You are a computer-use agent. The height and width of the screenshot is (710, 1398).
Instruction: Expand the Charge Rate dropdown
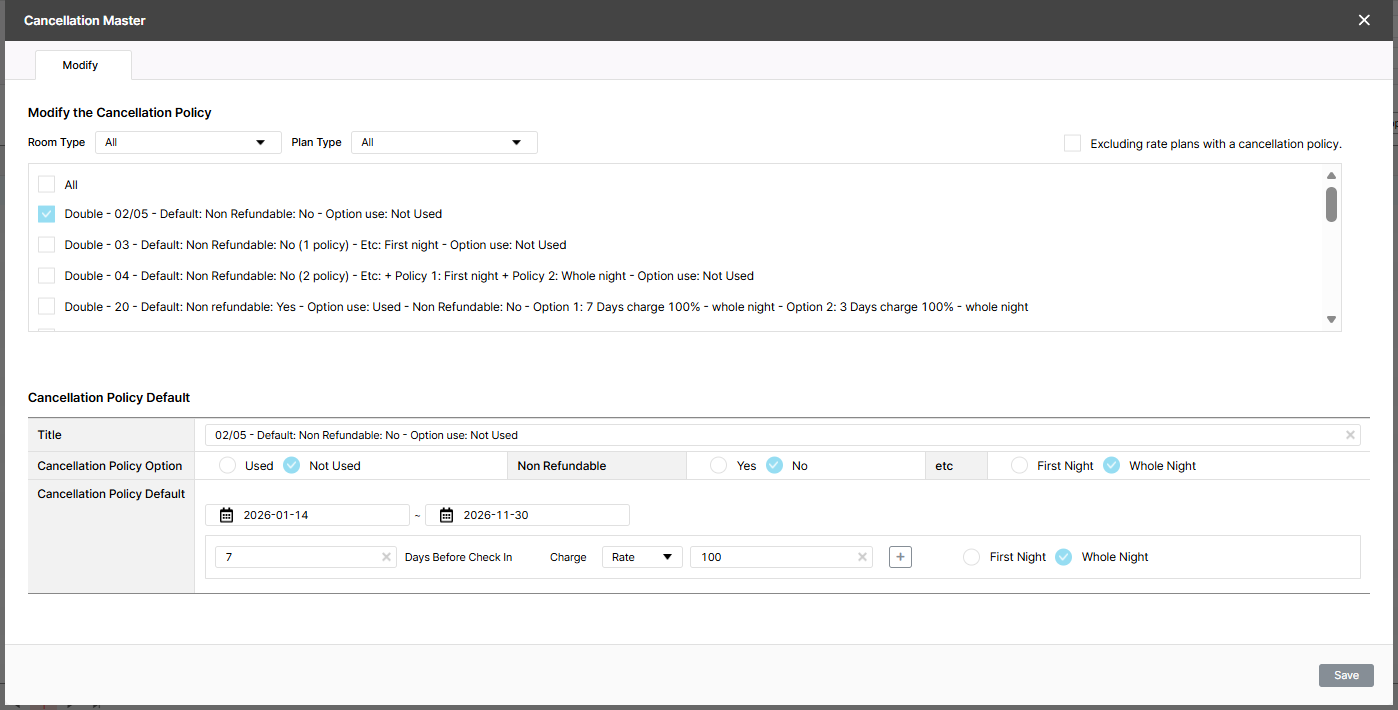click(642, 557)
